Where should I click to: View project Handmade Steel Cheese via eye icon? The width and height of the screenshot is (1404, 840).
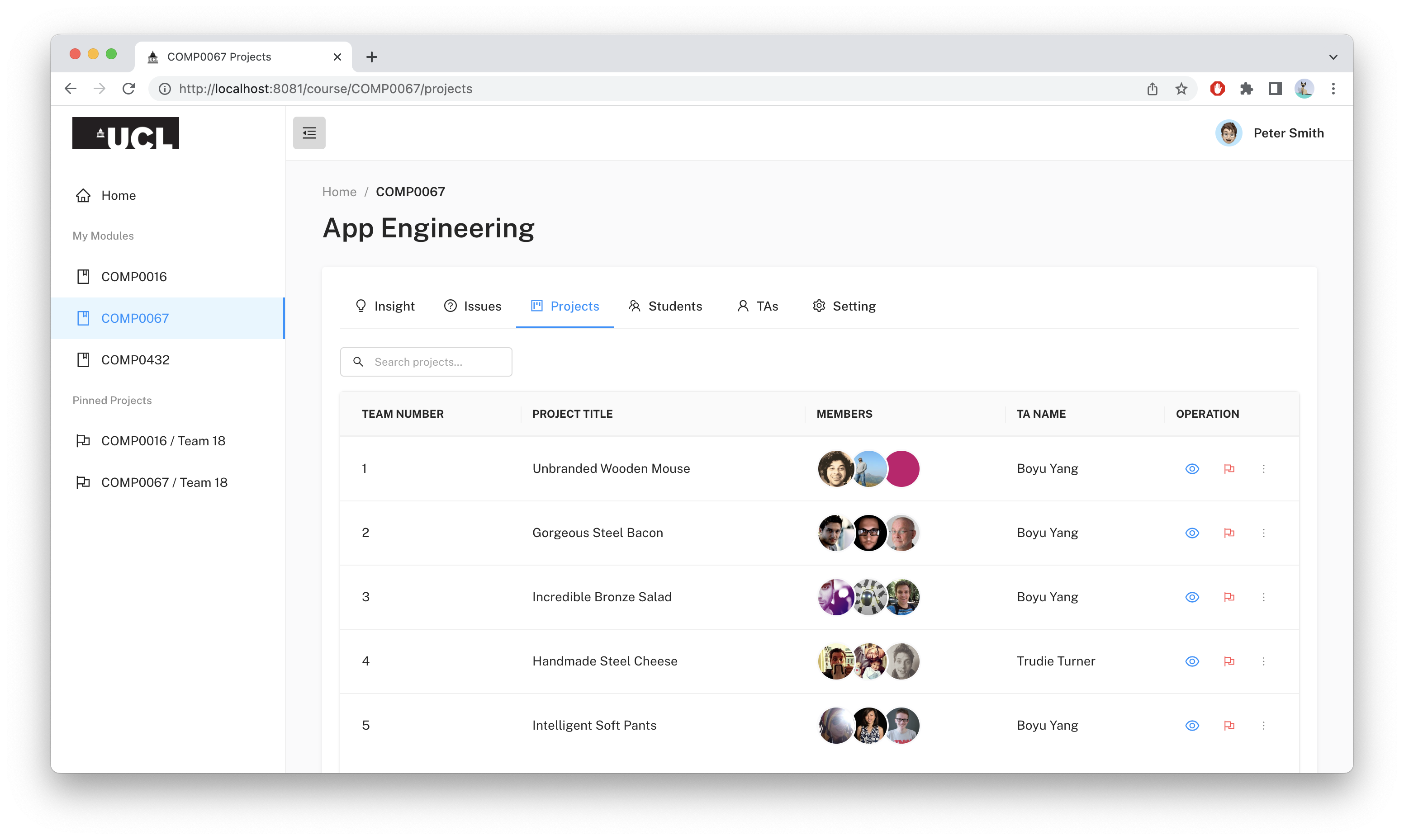[x=1192, y=661]
